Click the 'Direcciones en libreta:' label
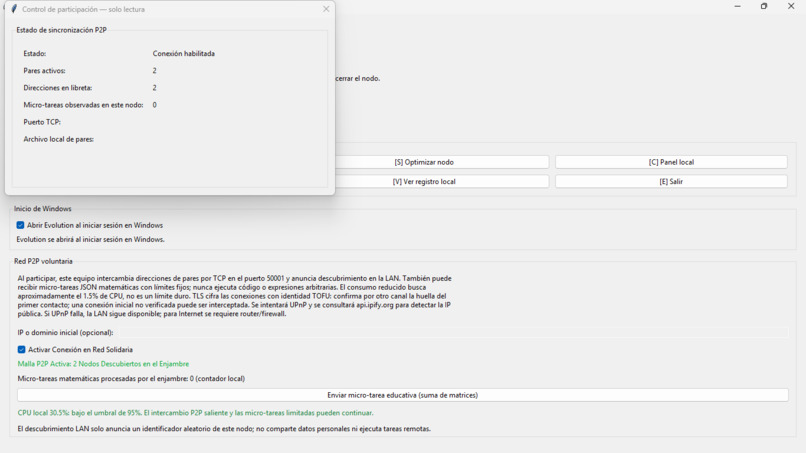806x453 pixels. pyautogui.click(x=58, y=88)
